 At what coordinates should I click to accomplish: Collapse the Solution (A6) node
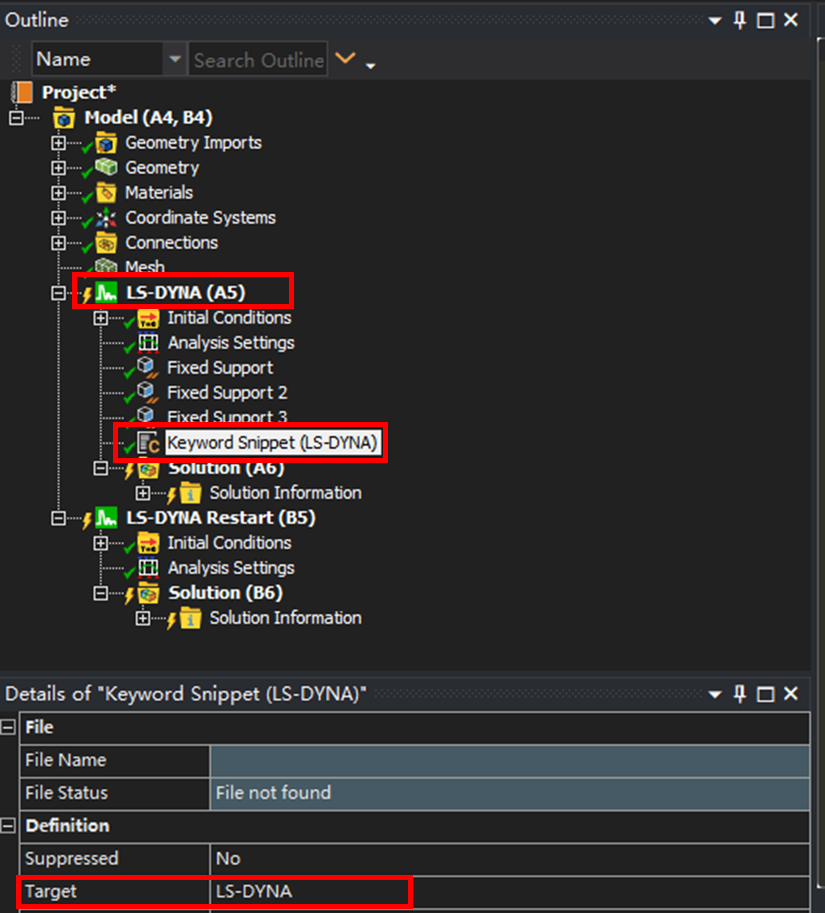pos(101,468)
